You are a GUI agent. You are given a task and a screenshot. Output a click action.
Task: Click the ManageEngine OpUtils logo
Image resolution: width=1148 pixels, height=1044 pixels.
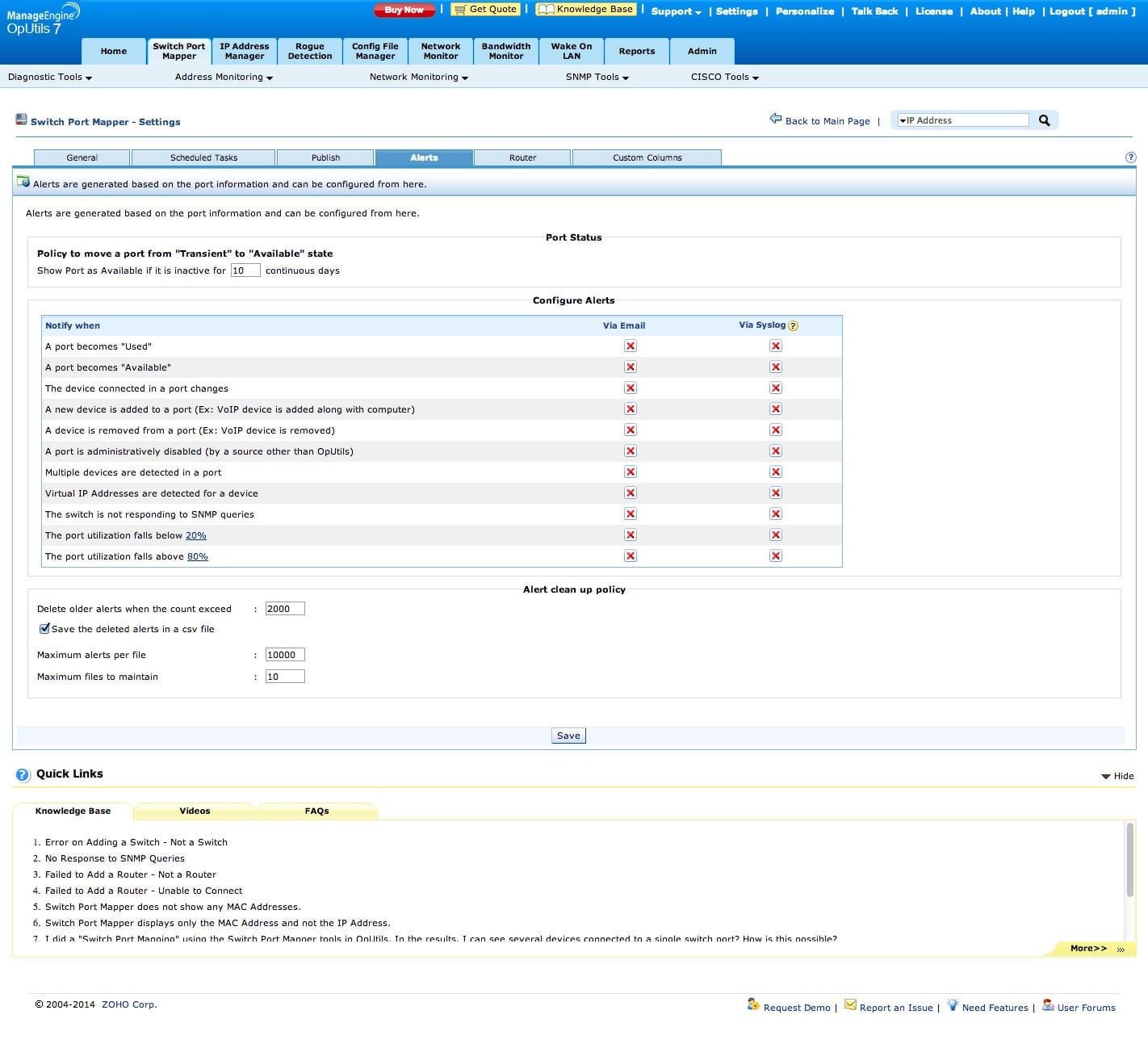point(42,20)
